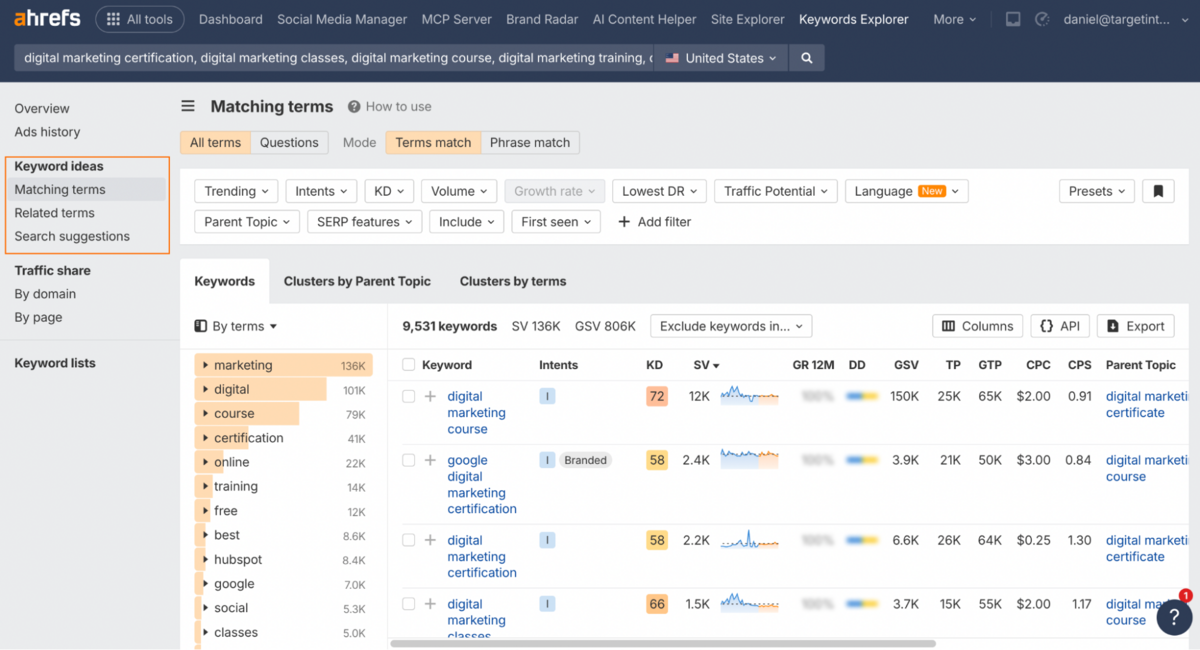Open the How to use help

point(390,107)
